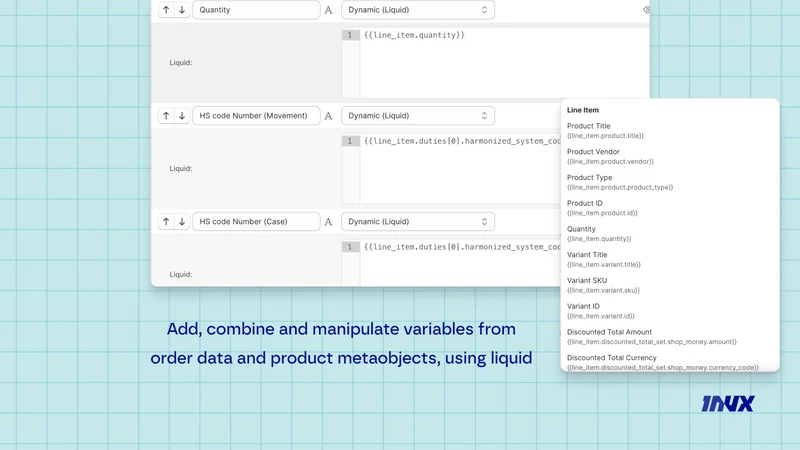Screen dimensions: 800x450
Task: Select Variant SKU variable from list
Action: point(603,285)
